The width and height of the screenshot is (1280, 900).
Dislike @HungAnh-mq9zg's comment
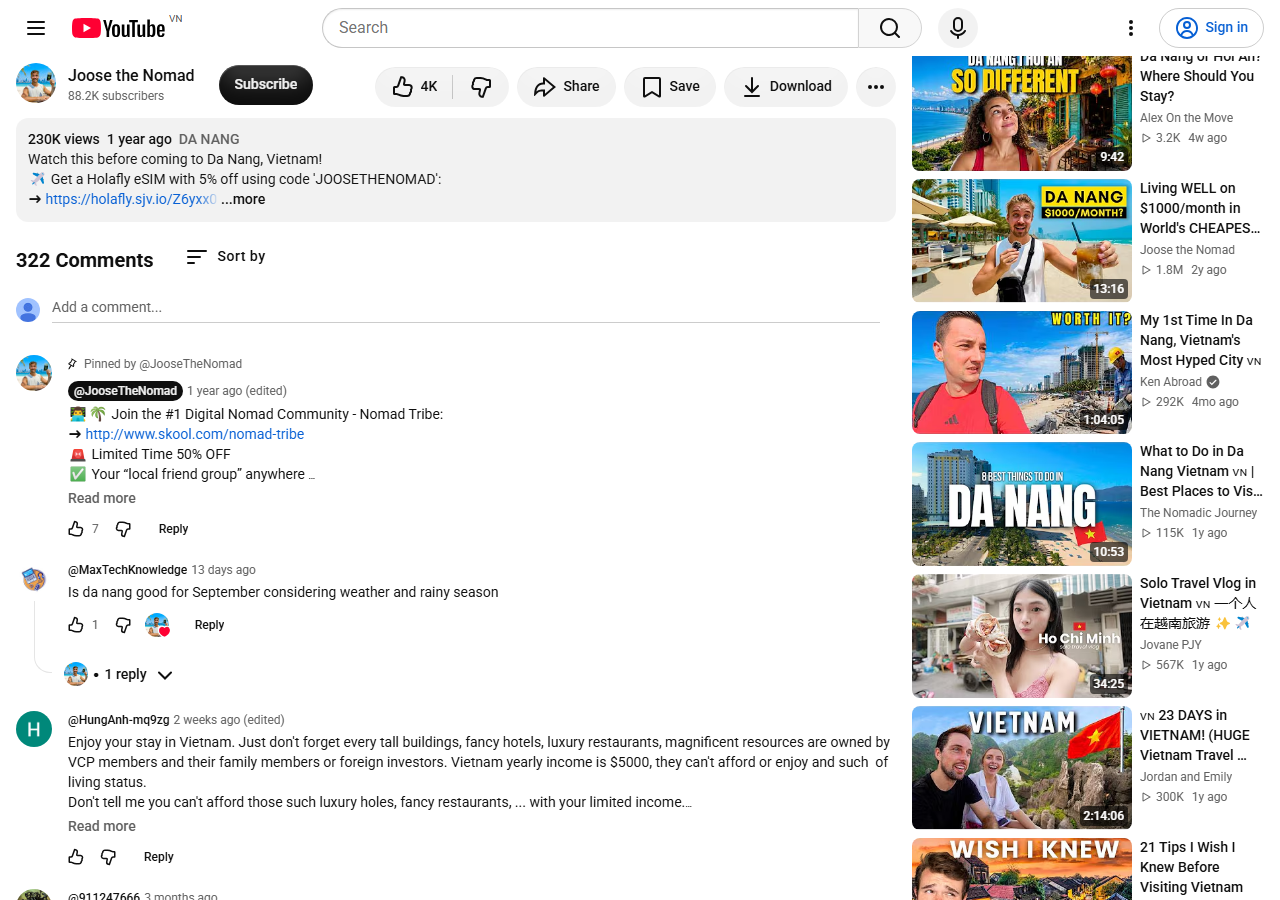pyautogui.click(x=108, y=856)
